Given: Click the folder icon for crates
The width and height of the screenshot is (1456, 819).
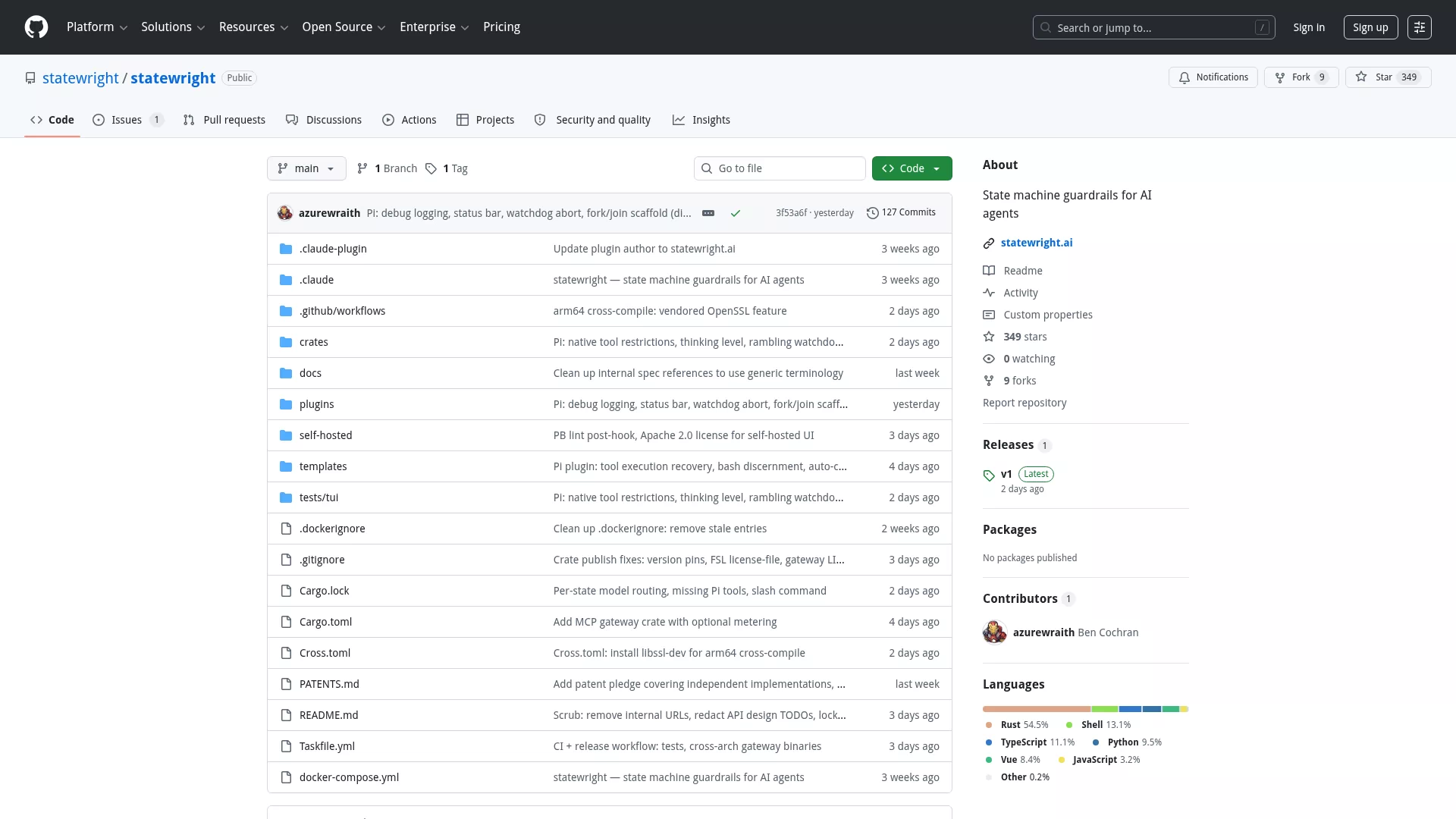Looking at the screenshot, I should coord(286,342).
